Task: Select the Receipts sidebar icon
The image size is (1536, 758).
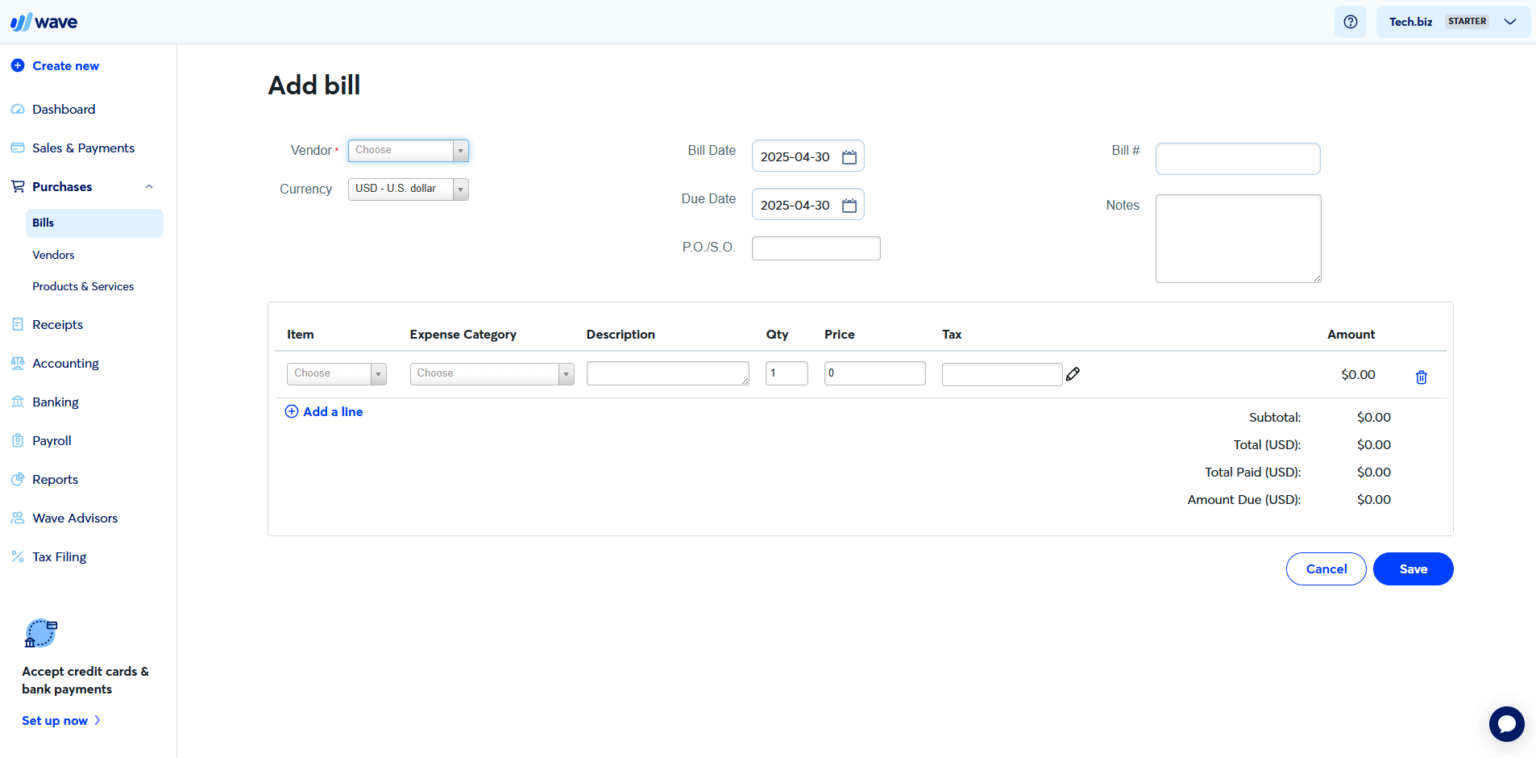Action: tap(16, 324)
